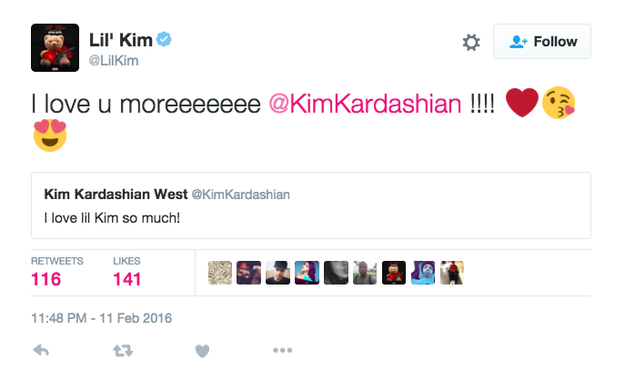The height and width of the screenshot is (370, 625).
Task: Open the last liker avatar in the row
Action: coord(452,273)
